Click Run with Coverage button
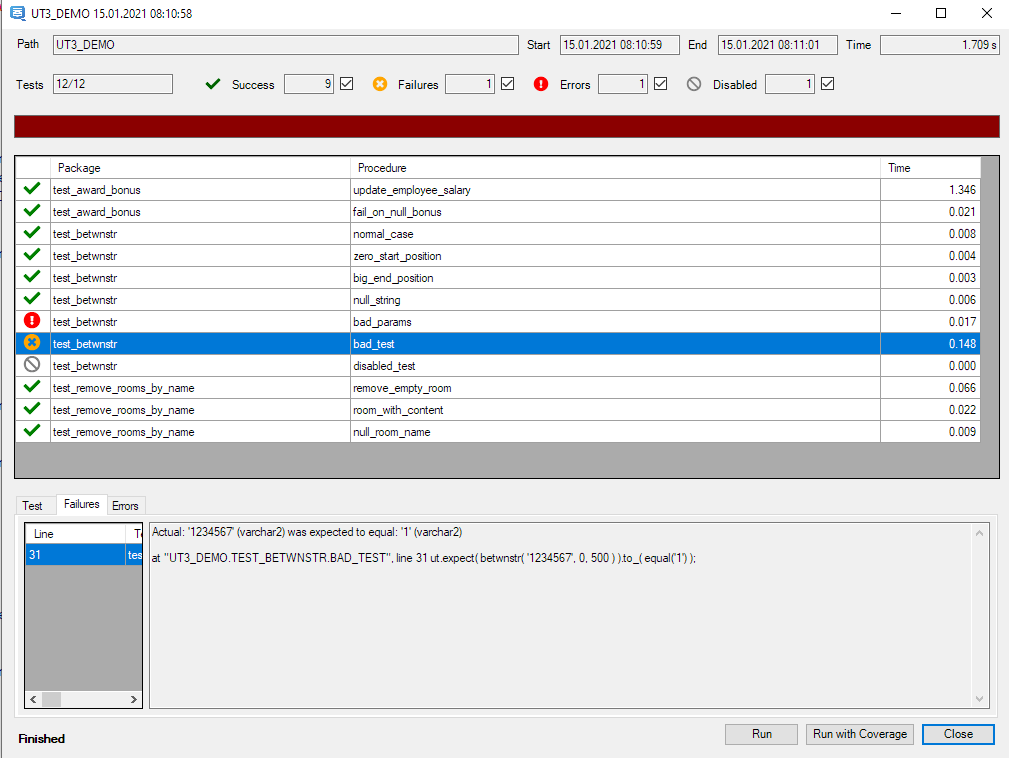The image size is (1009, 758). [860, 734]
